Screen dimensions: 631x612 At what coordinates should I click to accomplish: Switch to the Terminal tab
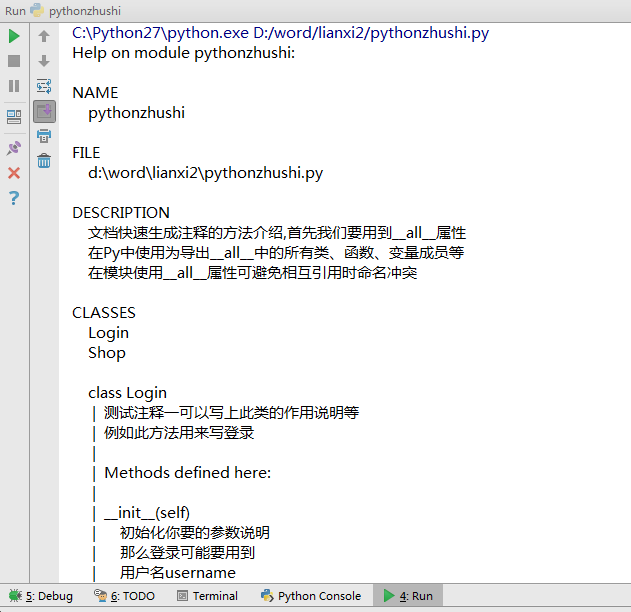tap(207, 596)
